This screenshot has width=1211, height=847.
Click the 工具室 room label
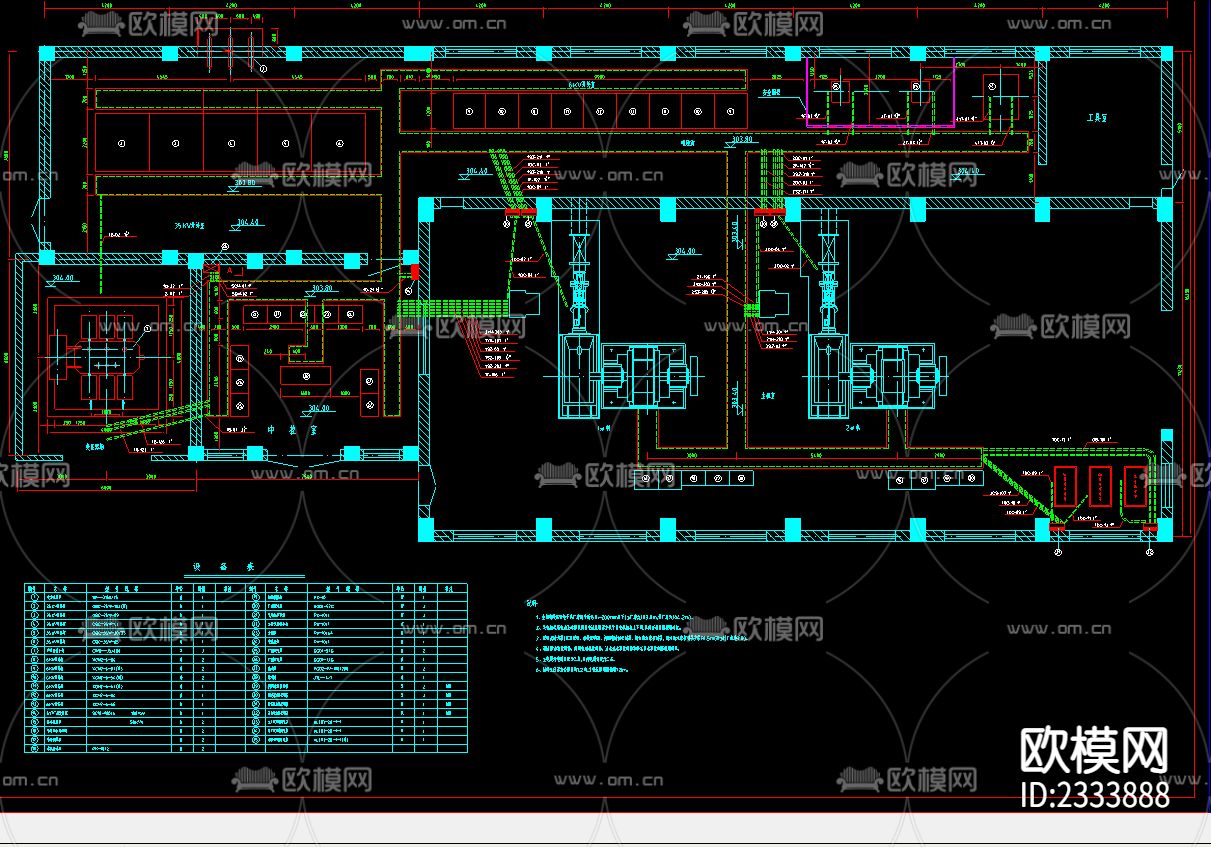[x=1099, y=118]
